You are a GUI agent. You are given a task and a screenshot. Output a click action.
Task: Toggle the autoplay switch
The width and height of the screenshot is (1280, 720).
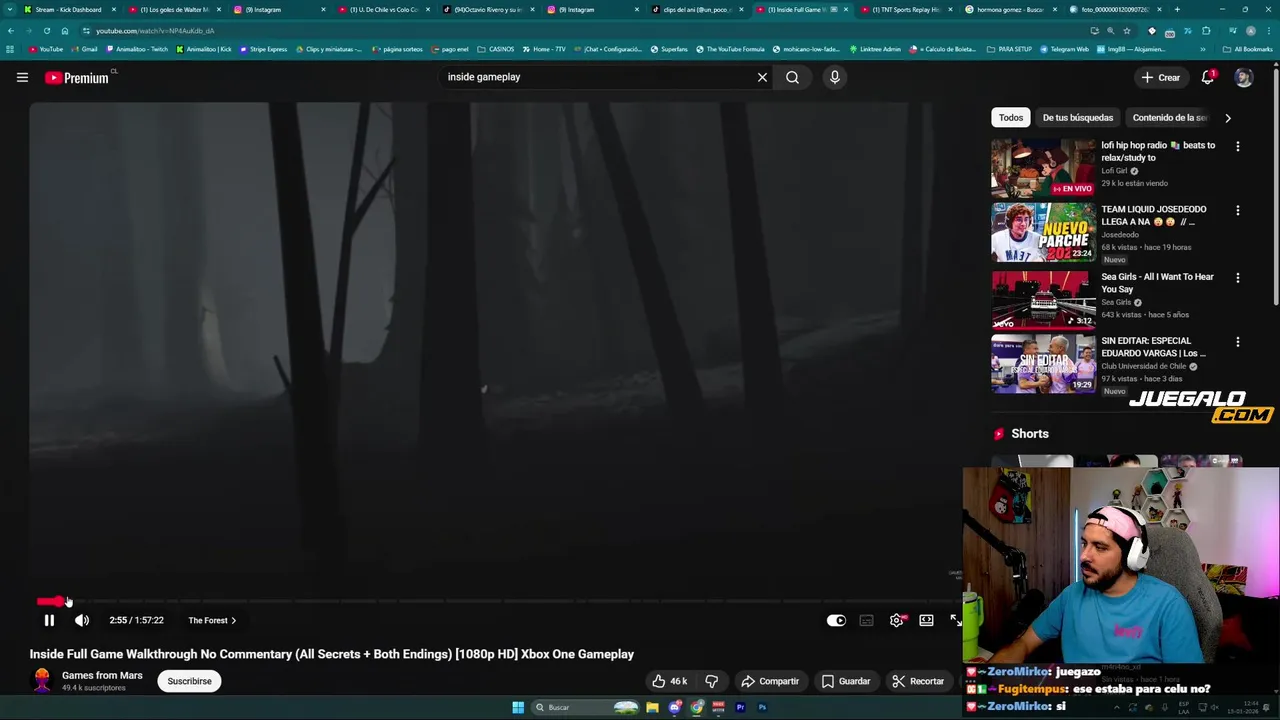836,620
